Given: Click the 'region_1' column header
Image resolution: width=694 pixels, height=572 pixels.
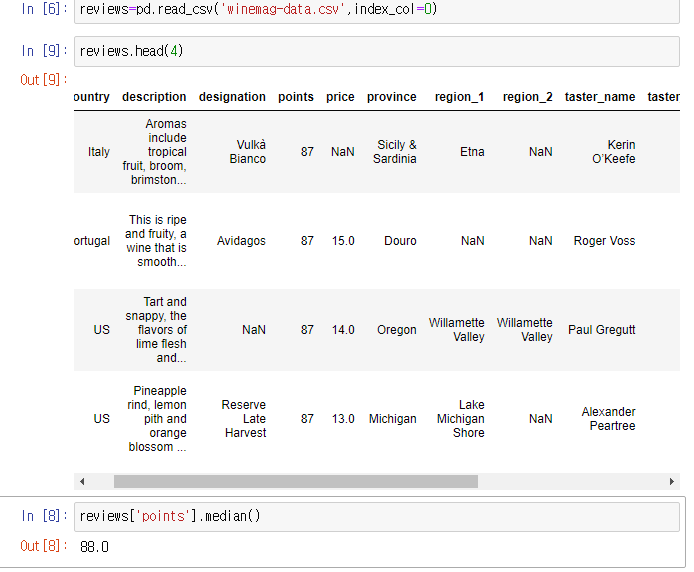Looking at the screenshot, I should [459, 97].
